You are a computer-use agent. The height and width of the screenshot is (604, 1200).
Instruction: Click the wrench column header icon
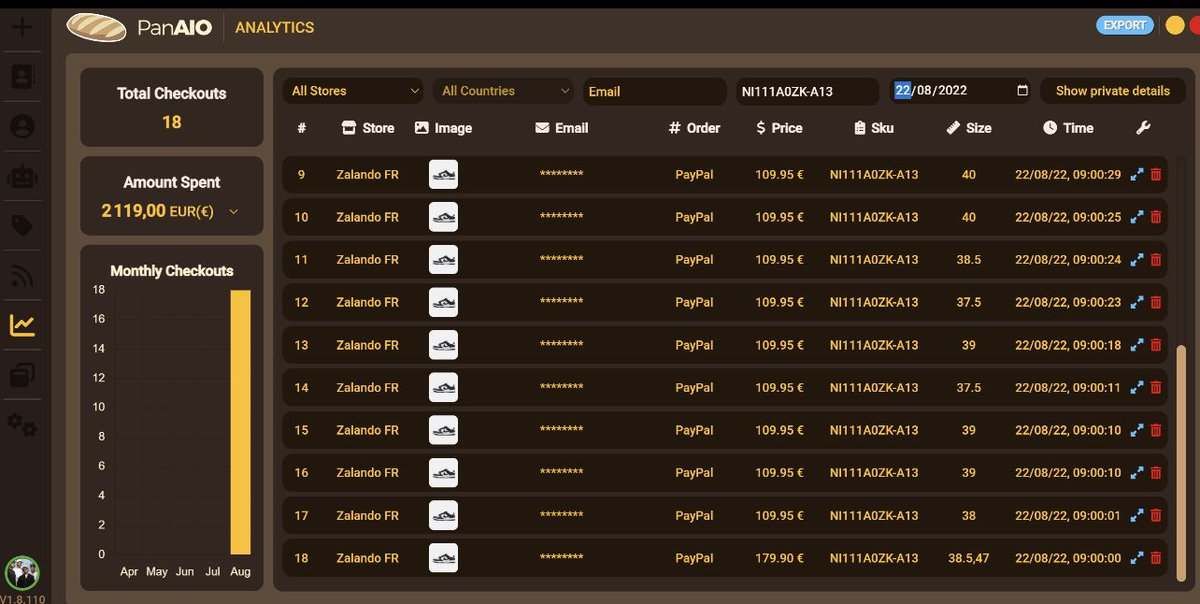pos(1144,128)
